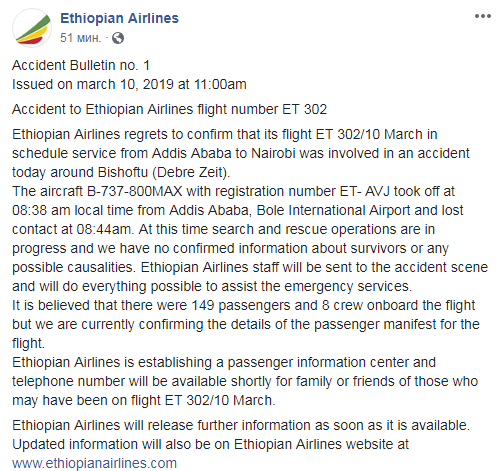Click the "51 мин." post timestamp
Screen dimensions: 500x471
pyautogui.click(x=80, y=38)
